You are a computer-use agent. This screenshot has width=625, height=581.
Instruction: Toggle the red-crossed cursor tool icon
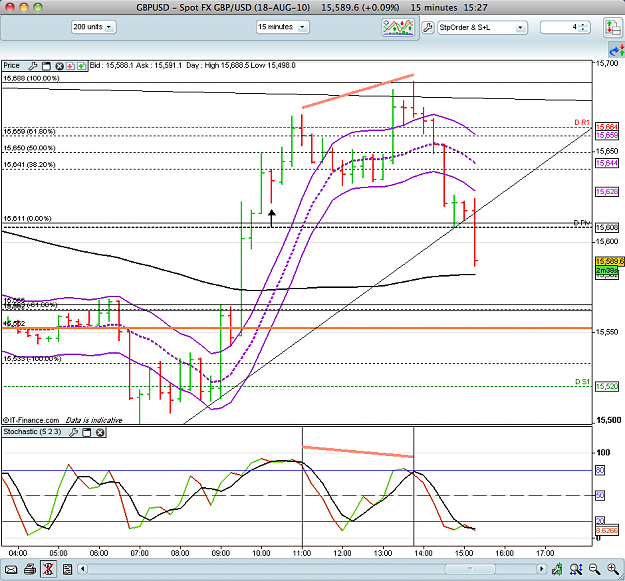pyautogui.click(x=48, y=569)
